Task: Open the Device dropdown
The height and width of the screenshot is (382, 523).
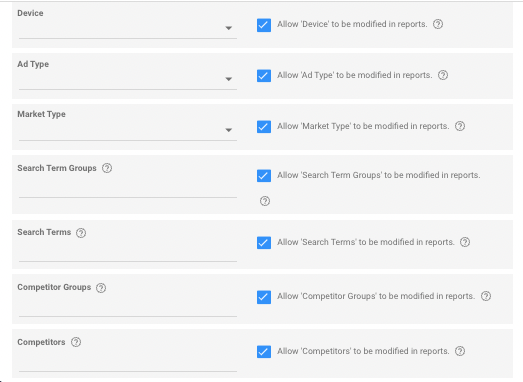Action: pos(128,29)
